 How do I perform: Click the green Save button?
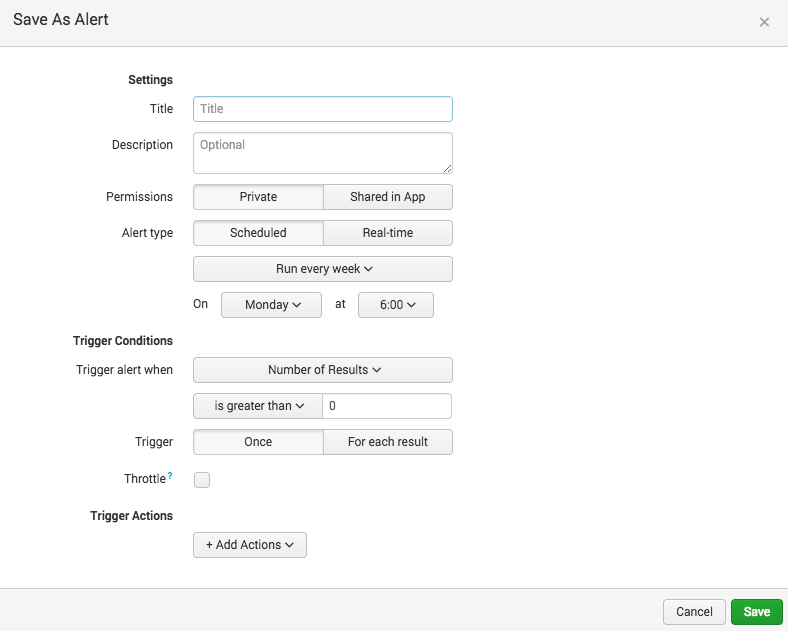[756, 612]
